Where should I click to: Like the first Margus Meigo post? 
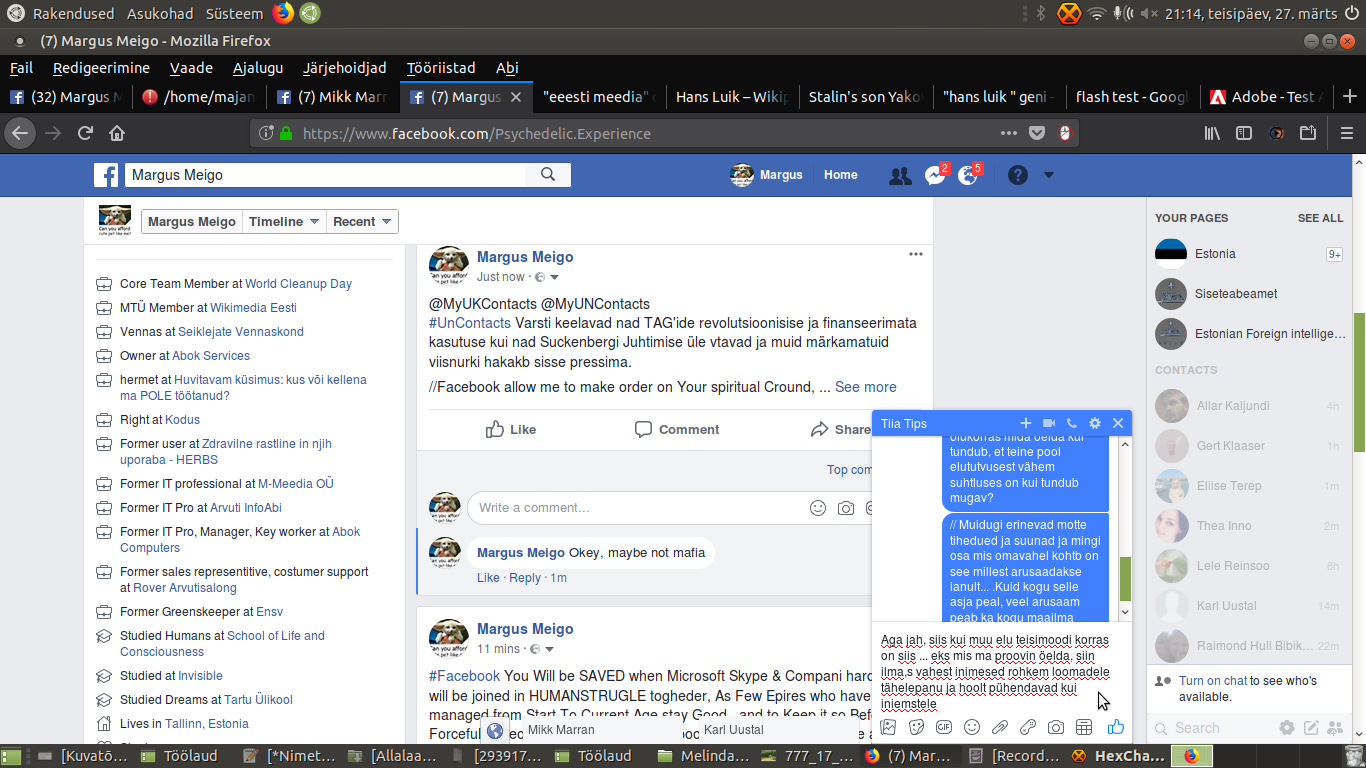511,429
